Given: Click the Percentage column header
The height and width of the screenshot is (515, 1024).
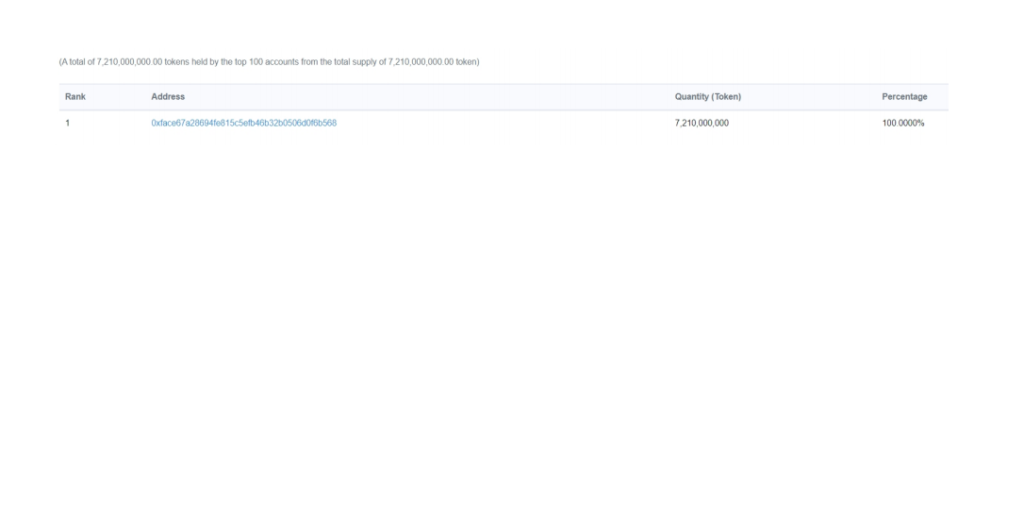Looking at the screenshot, I should tap(904, 97).
